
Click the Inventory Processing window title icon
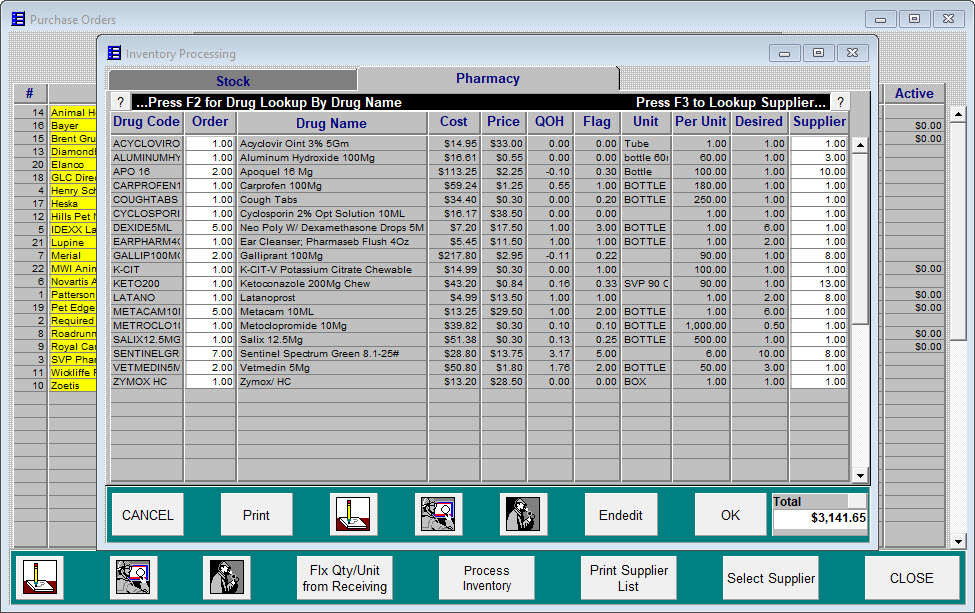pos(114,53)
